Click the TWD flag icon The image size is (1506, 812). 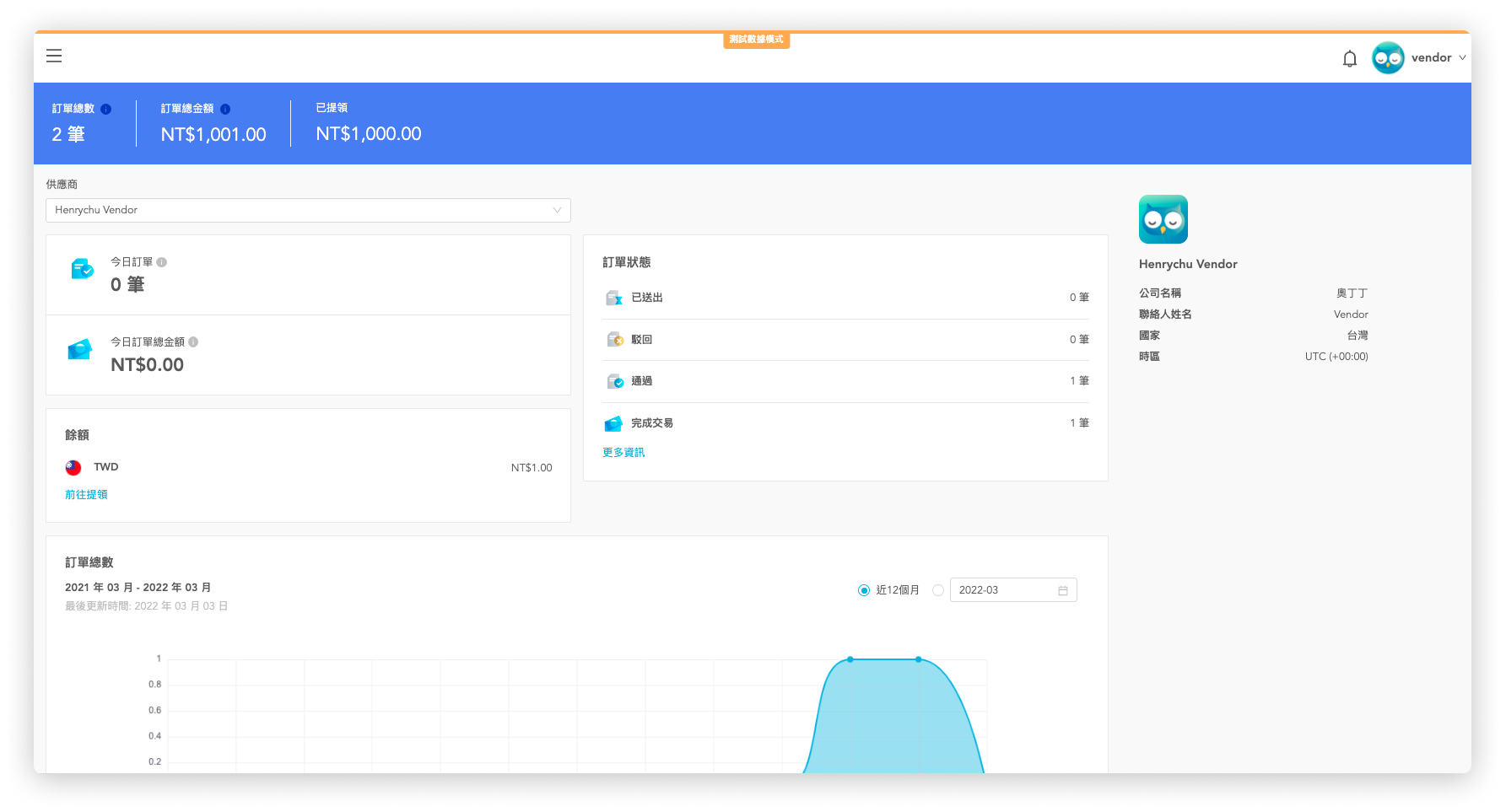73,467
